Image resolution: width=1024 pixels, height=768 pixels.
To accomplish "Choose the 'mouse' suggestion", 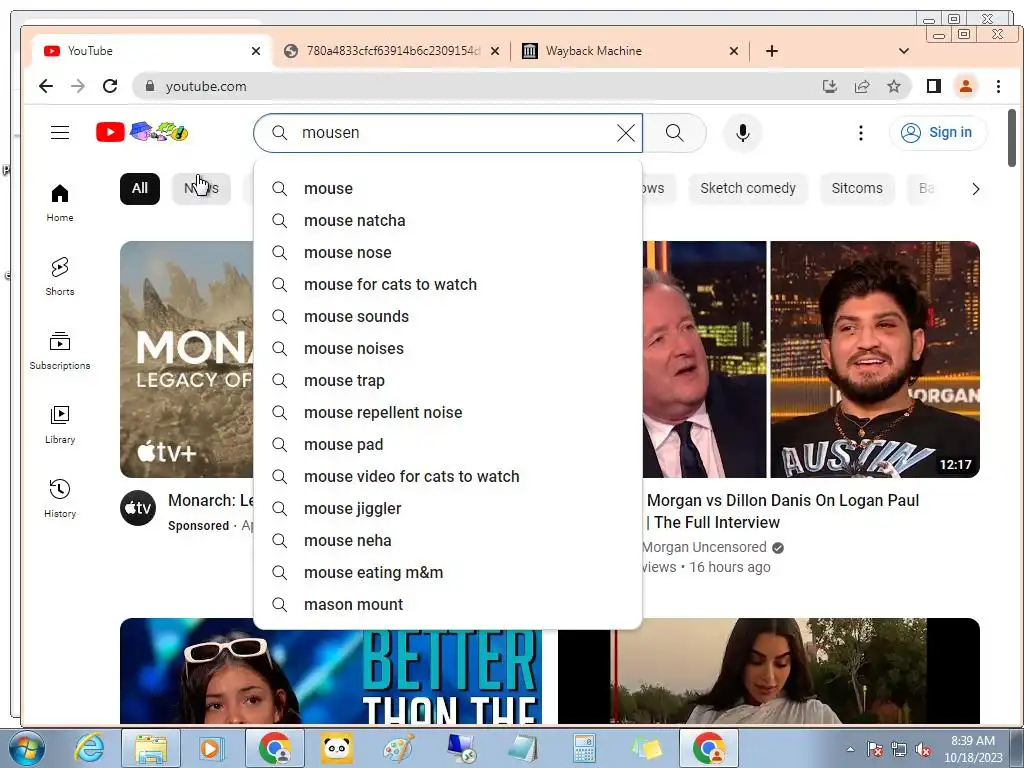I will pos(448,189).
